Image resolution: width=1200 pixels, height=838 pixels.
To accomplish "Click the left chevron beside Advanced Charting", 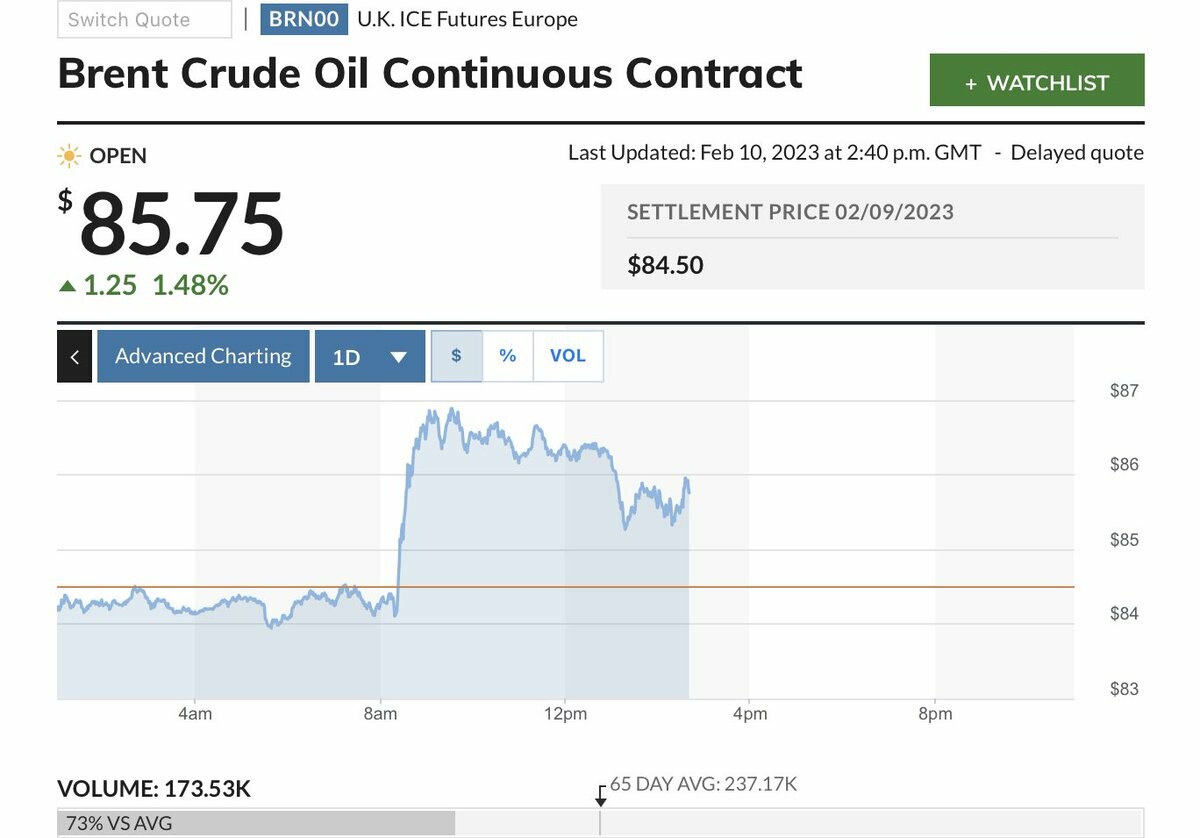I will pos(75,357).
